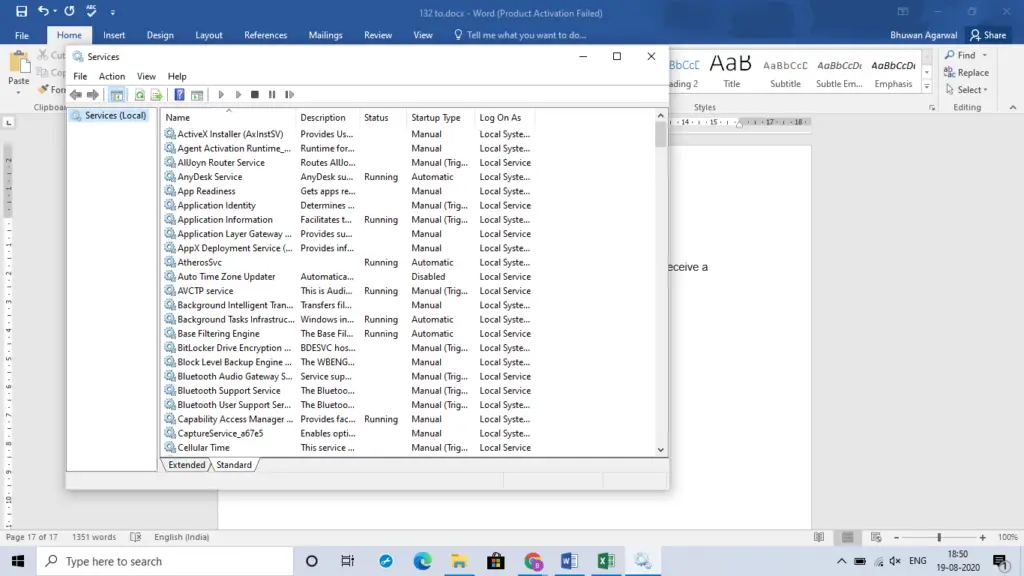Image resolution: width=1024 pixels, height=576 pixels.
Task: Click the Stop Service square icon
Action: pyautogui.click(x=255, y=95)
